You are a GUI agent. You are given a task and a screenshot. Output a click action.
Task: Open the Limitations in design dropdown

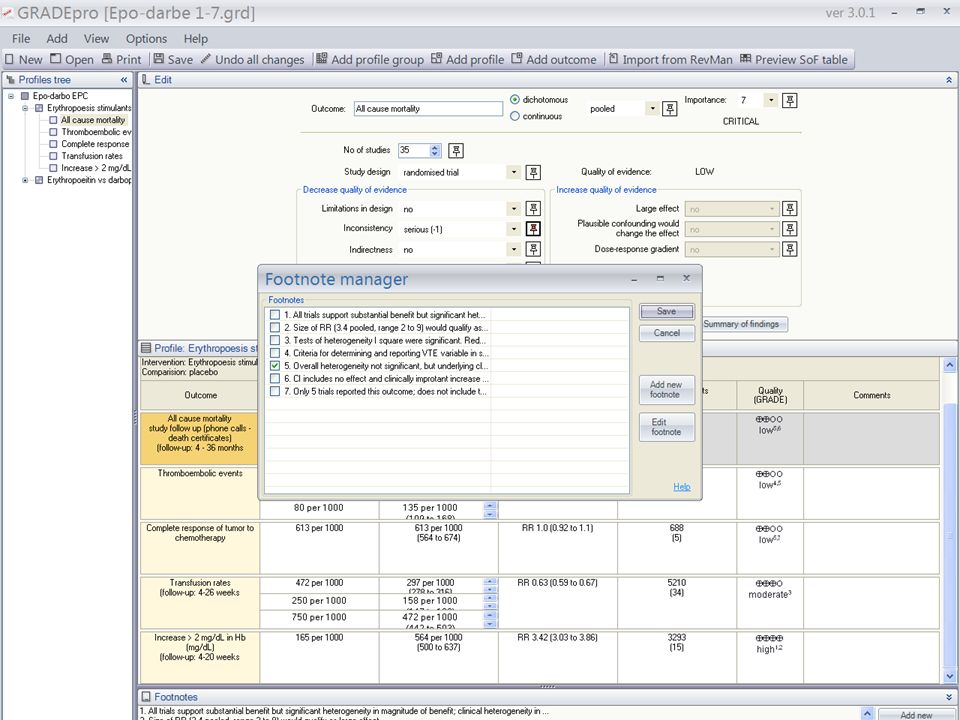514,209
